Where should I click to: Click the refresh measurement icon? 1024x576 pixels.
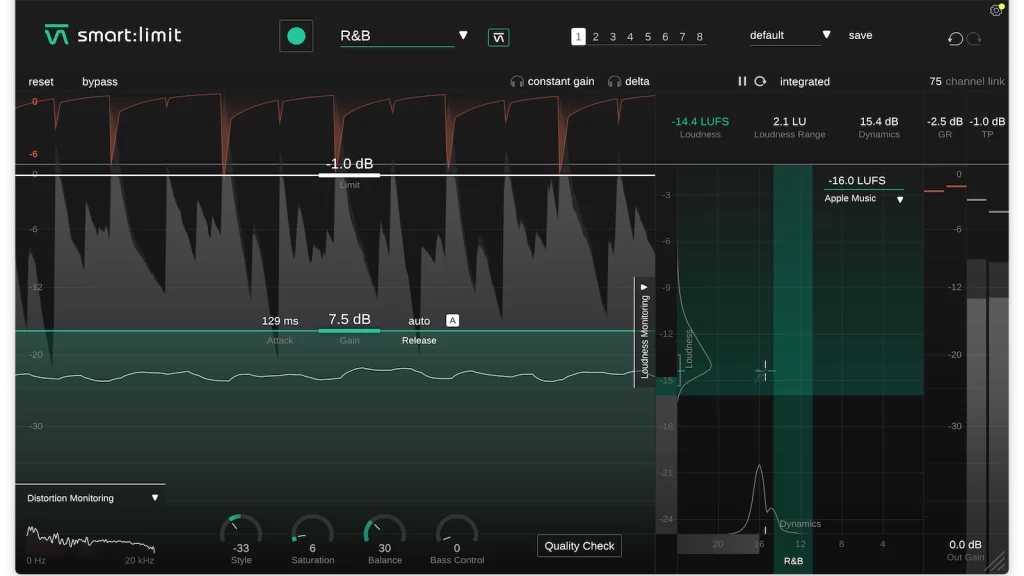point(760,81)
